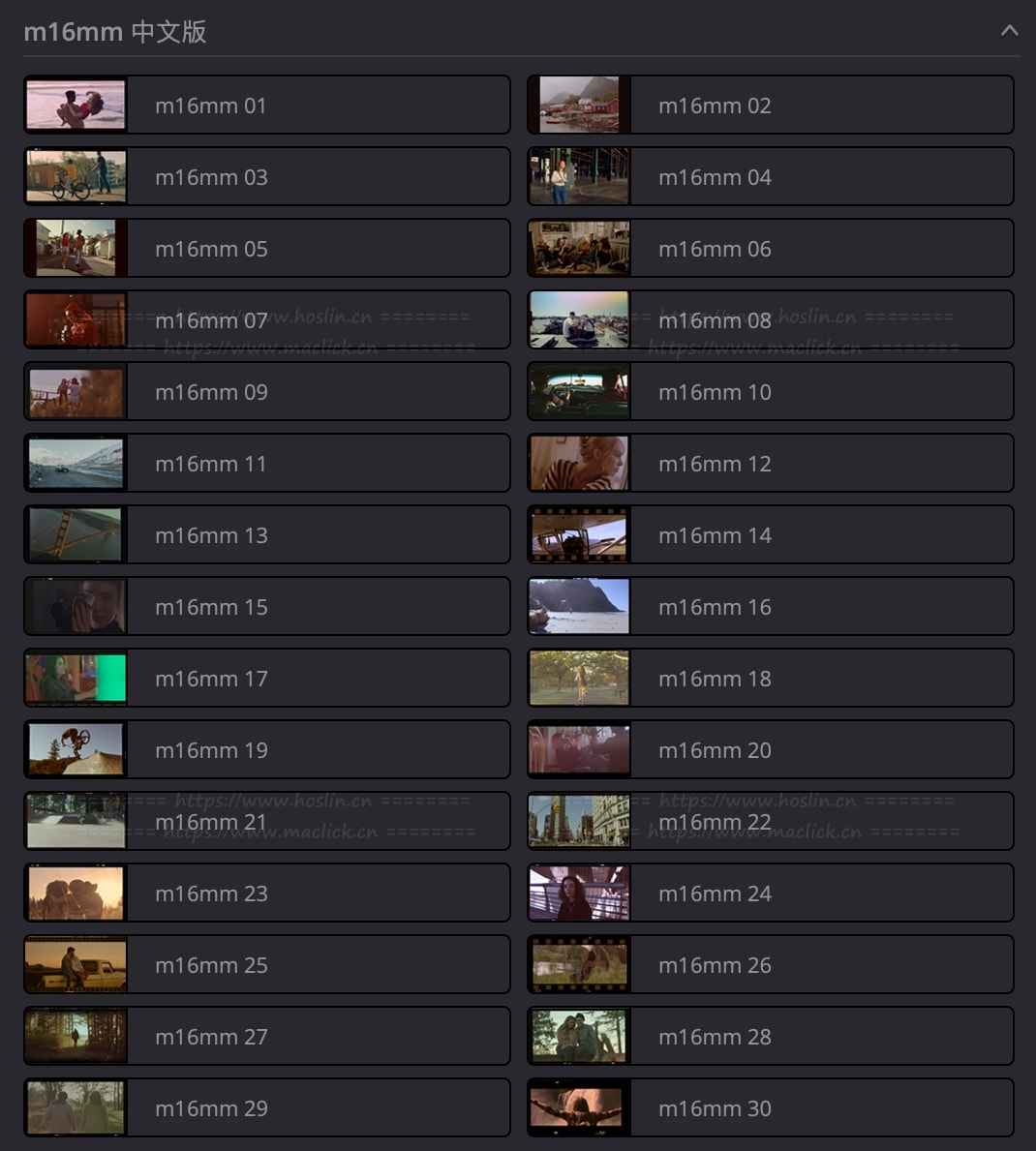Apply the m16mm 20 preset
The height and width of the screenshot is (1151, 1036).
pyautogui.click(x=771, y=749)
